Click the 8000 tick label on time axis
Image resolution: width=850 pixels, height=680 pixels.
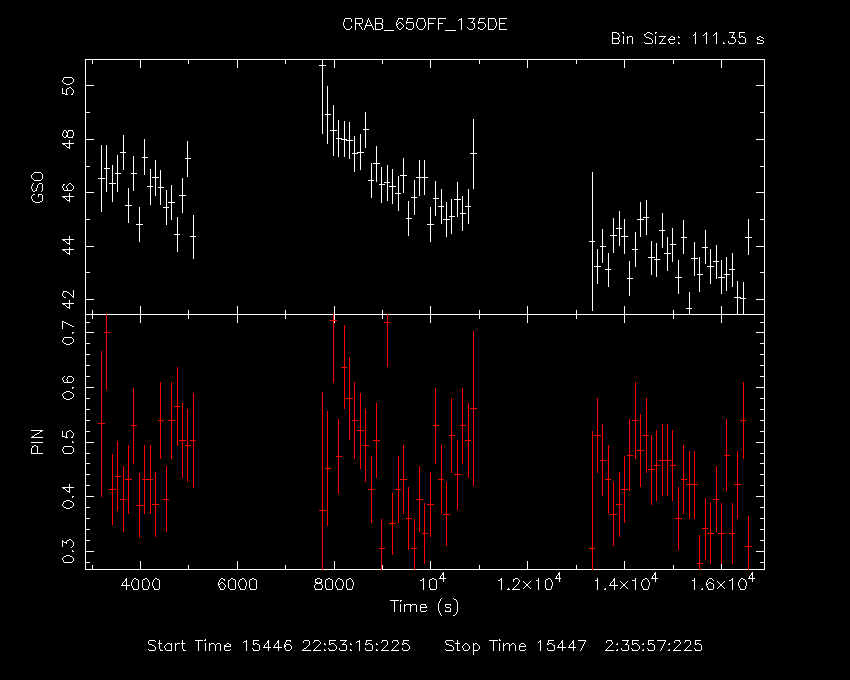334,584
